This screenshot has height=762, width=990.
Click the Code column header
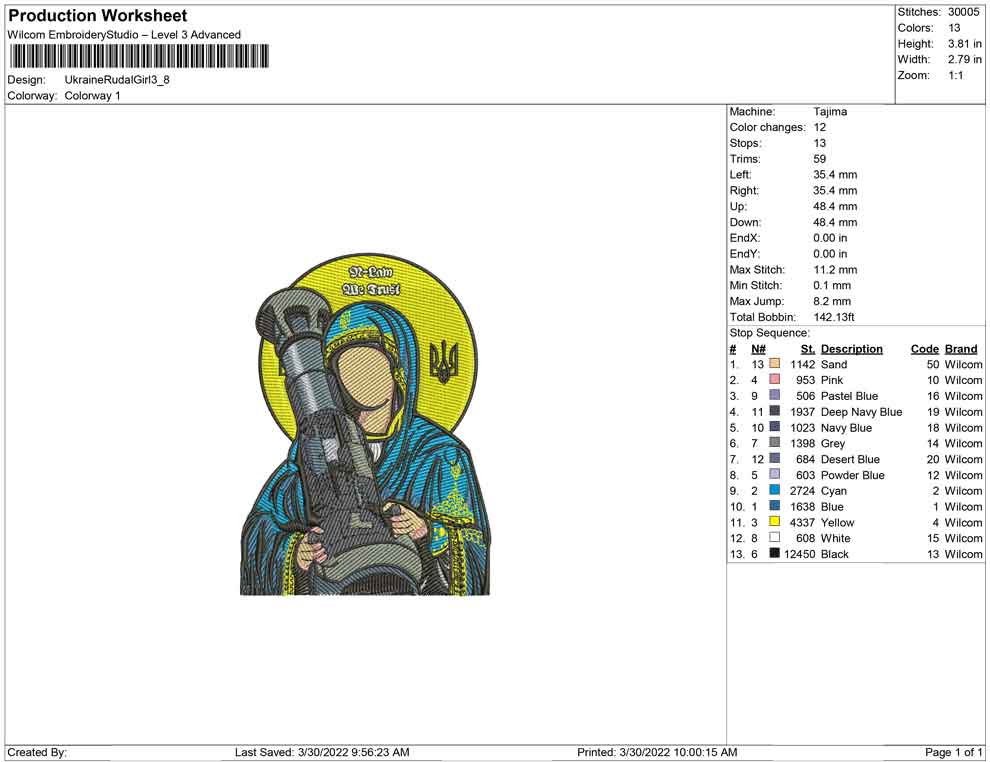point(925,348)
